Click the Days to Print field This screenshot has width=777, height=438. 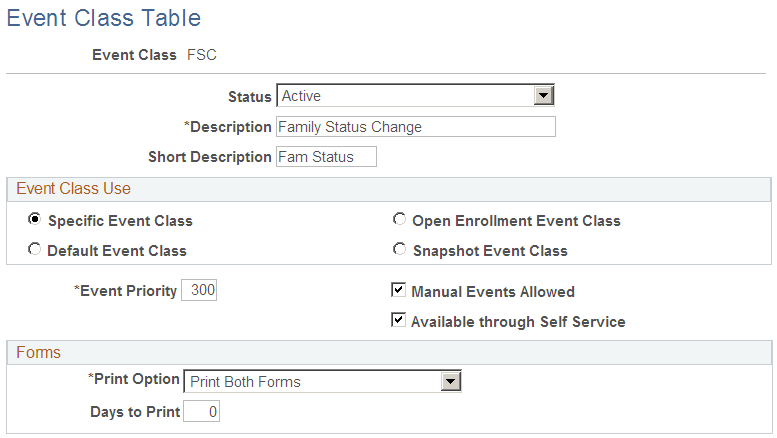pos(202,411)
